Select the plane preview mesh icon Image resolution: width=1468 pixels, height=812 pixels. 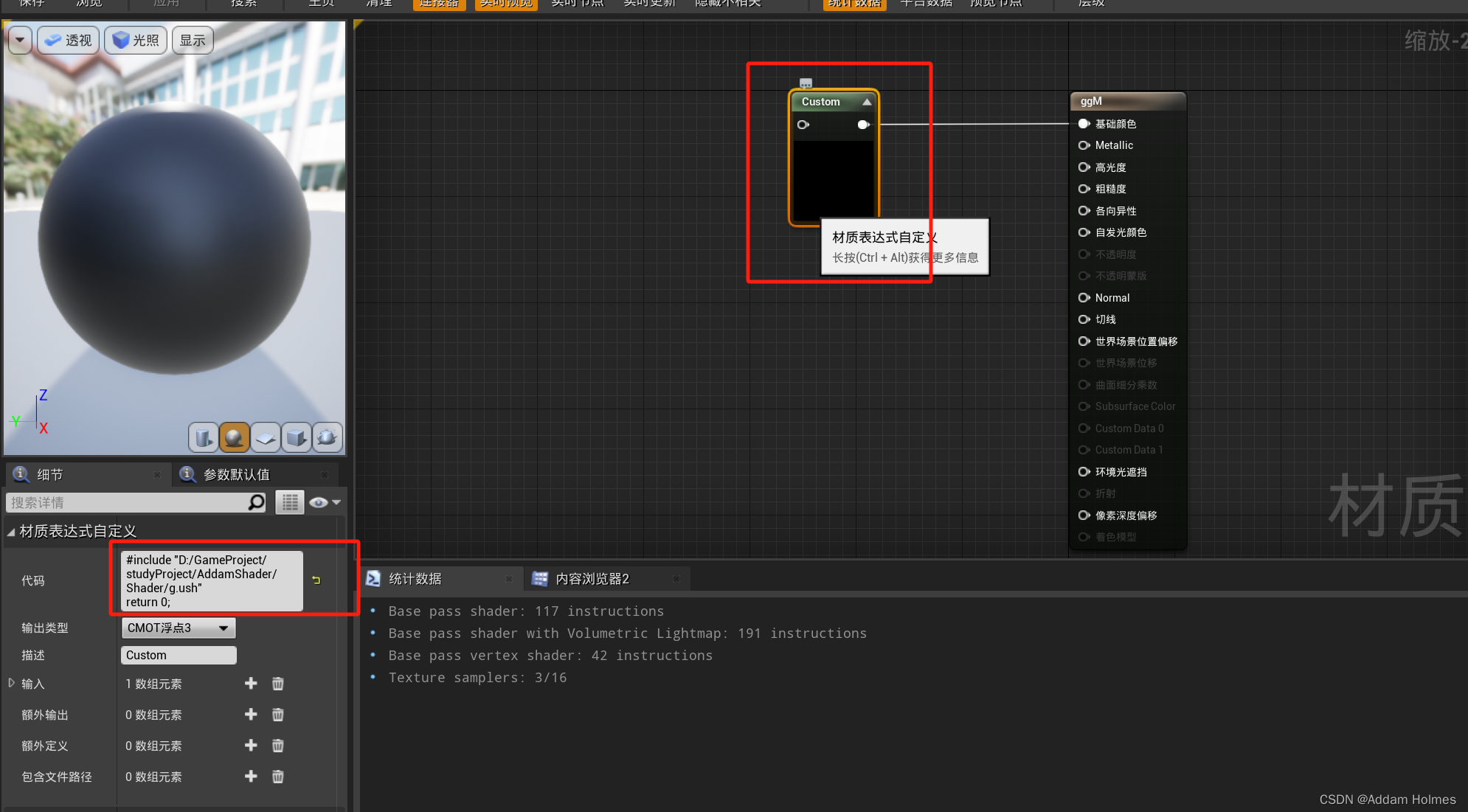266,437
